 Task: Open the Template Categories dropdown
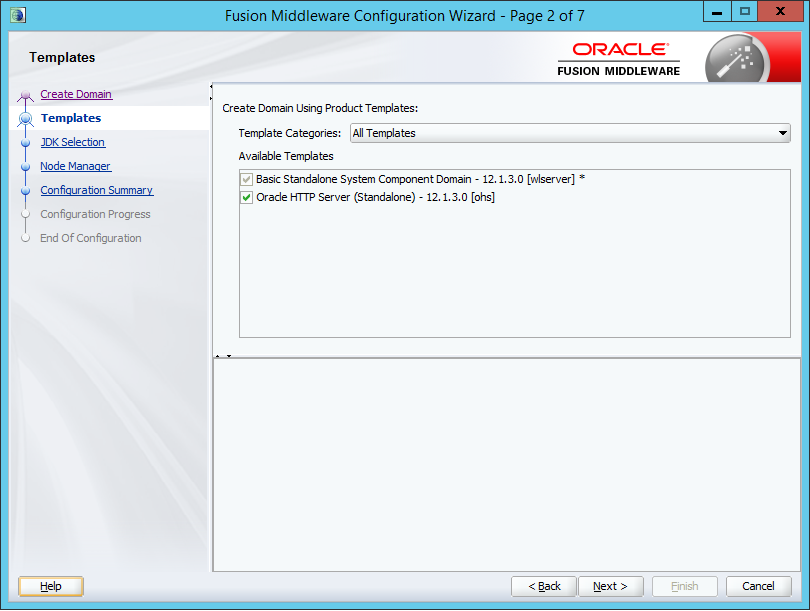click(x=570, y=133)
